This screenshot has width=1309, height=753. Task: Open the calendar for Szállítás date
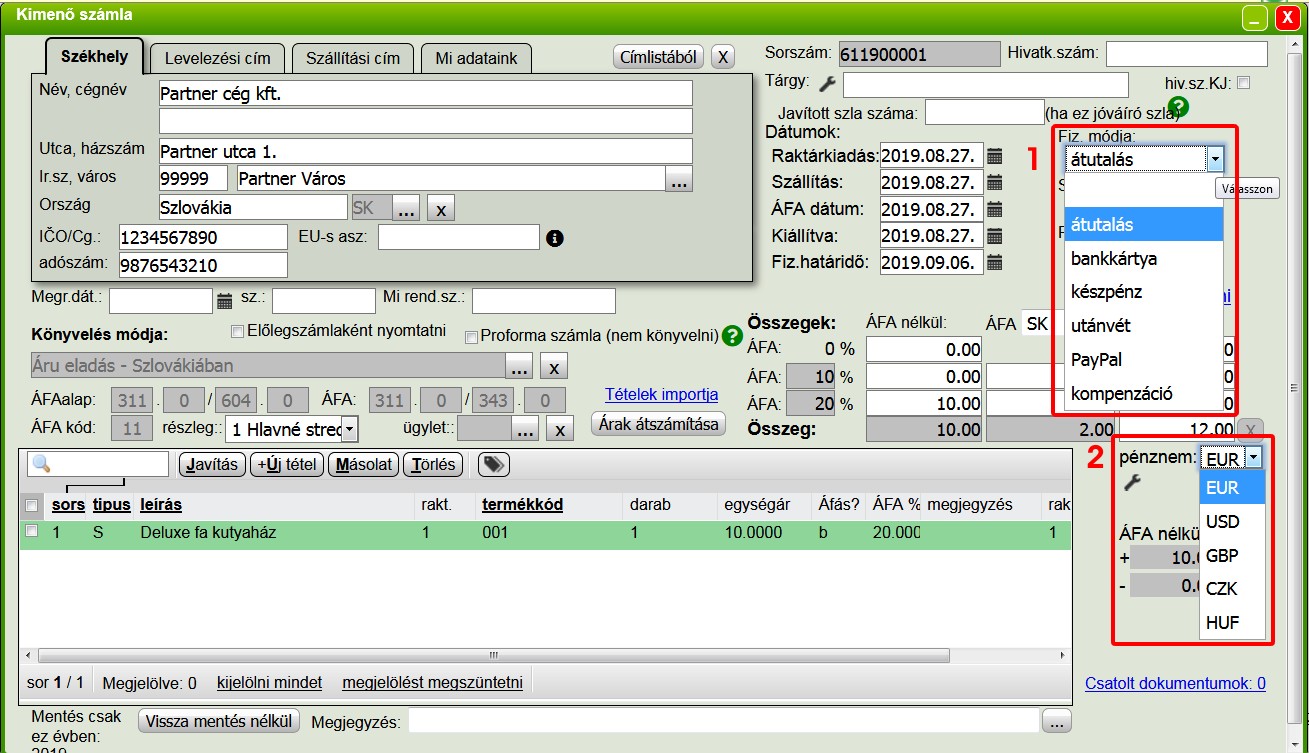point(994,183)
